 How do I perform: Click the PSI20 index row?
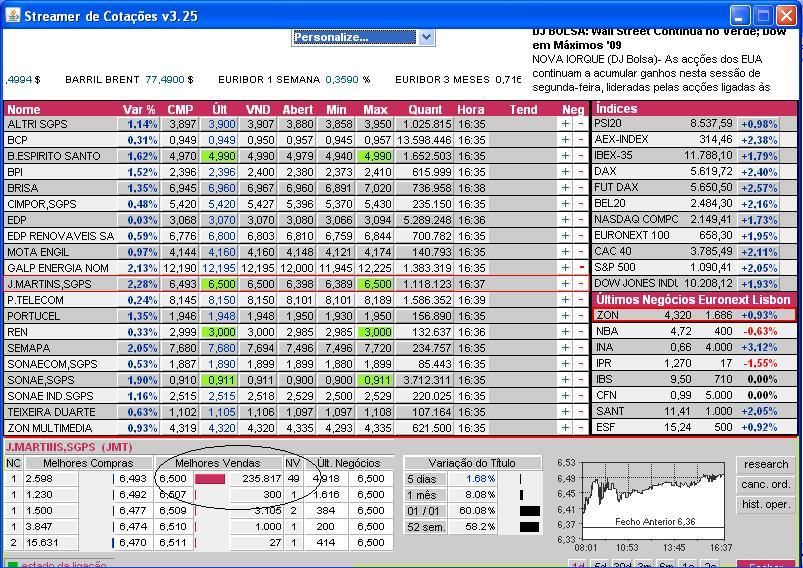(x=694, y=123)
